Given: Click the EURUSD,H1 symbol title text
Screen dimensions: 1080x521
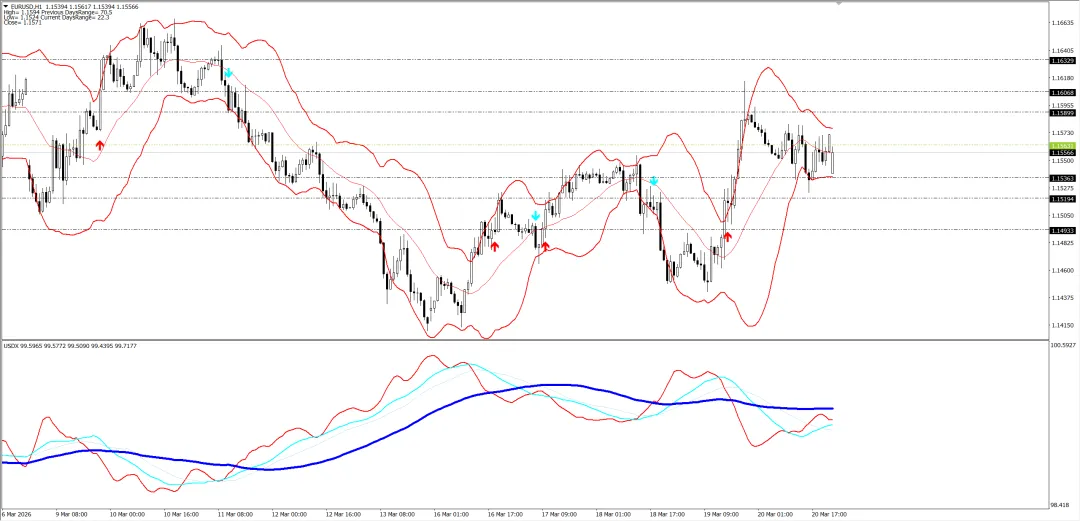Looking at the screenshot, I should pyautogui.click(x=25, y=6).
